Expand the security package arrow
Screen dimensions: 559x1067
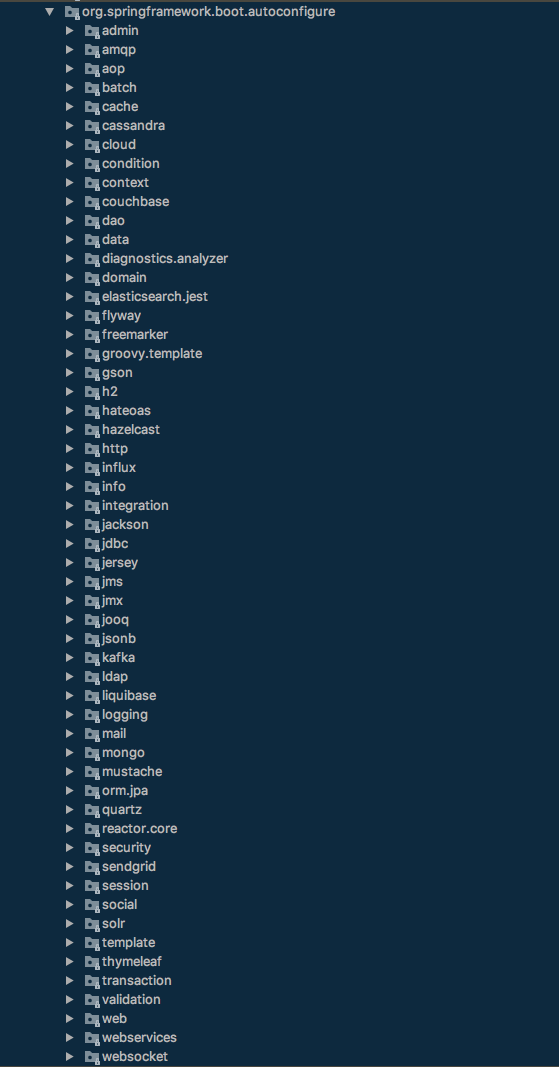point(69,848)
